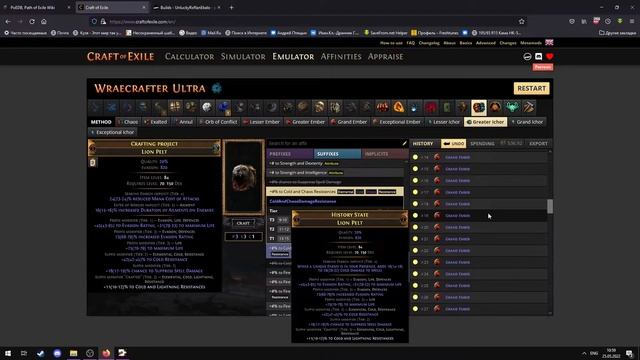The height and width of the screenshot is (360, 640).
Task: Expand the Strength and Dexterity affix row
Action: click(x=335, y=163)
